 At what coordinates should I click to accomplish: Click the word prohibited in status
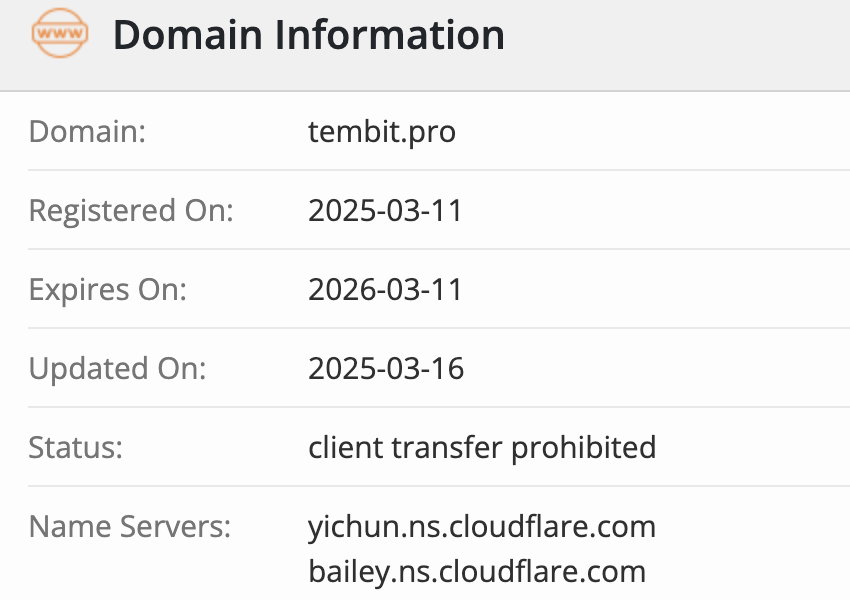[584, 448]
